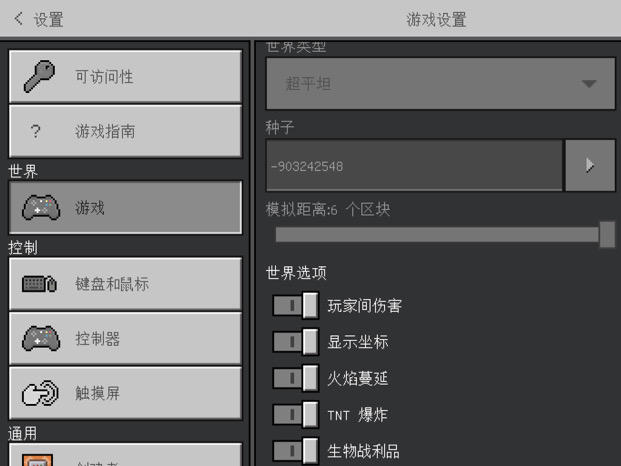Click the 世界选项 section heading
Image resolution: width=621 pixels, height=466 pixels.
coord(296,273)
